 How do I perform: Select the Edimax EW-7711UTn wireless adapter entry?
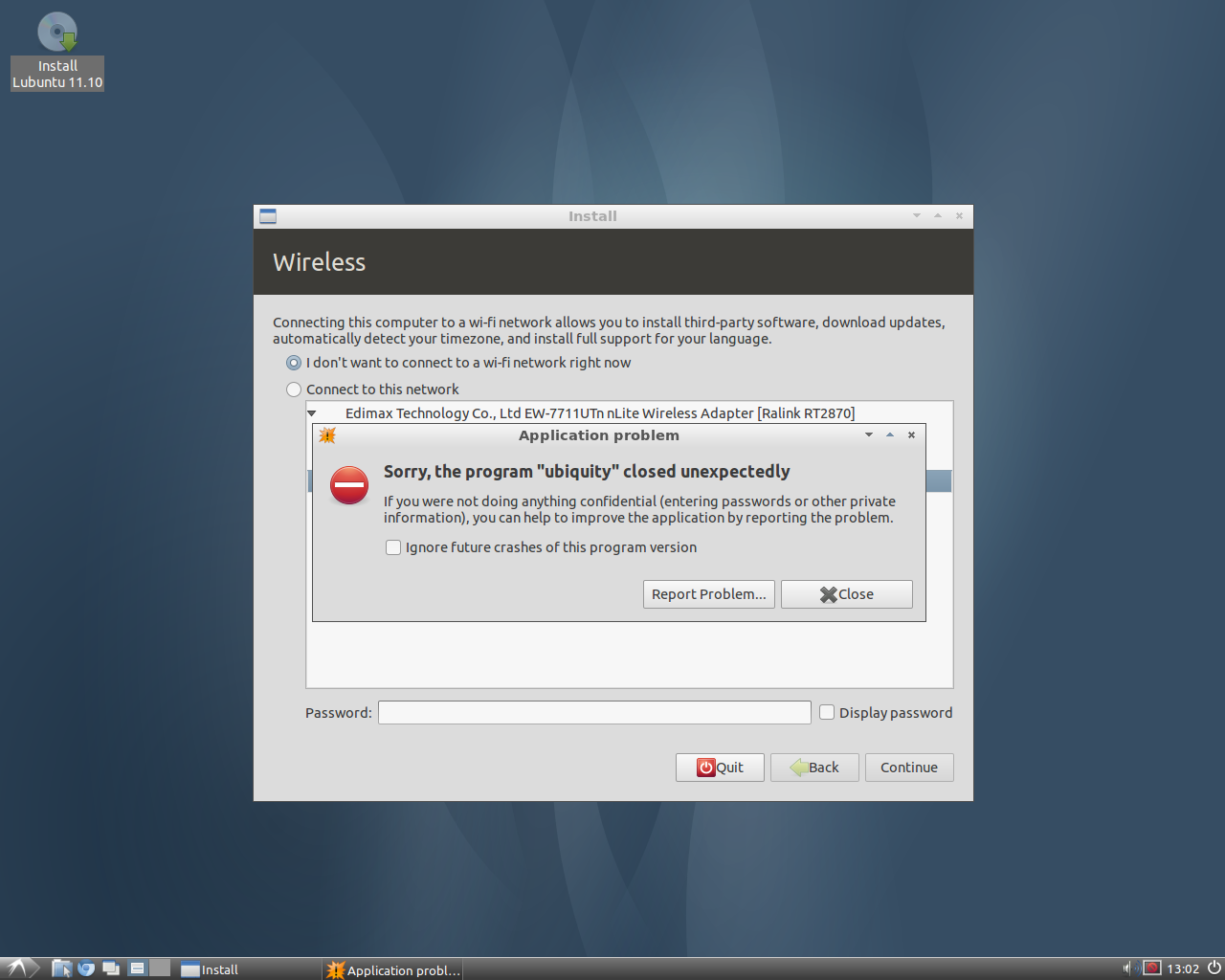tap(600, 413)
